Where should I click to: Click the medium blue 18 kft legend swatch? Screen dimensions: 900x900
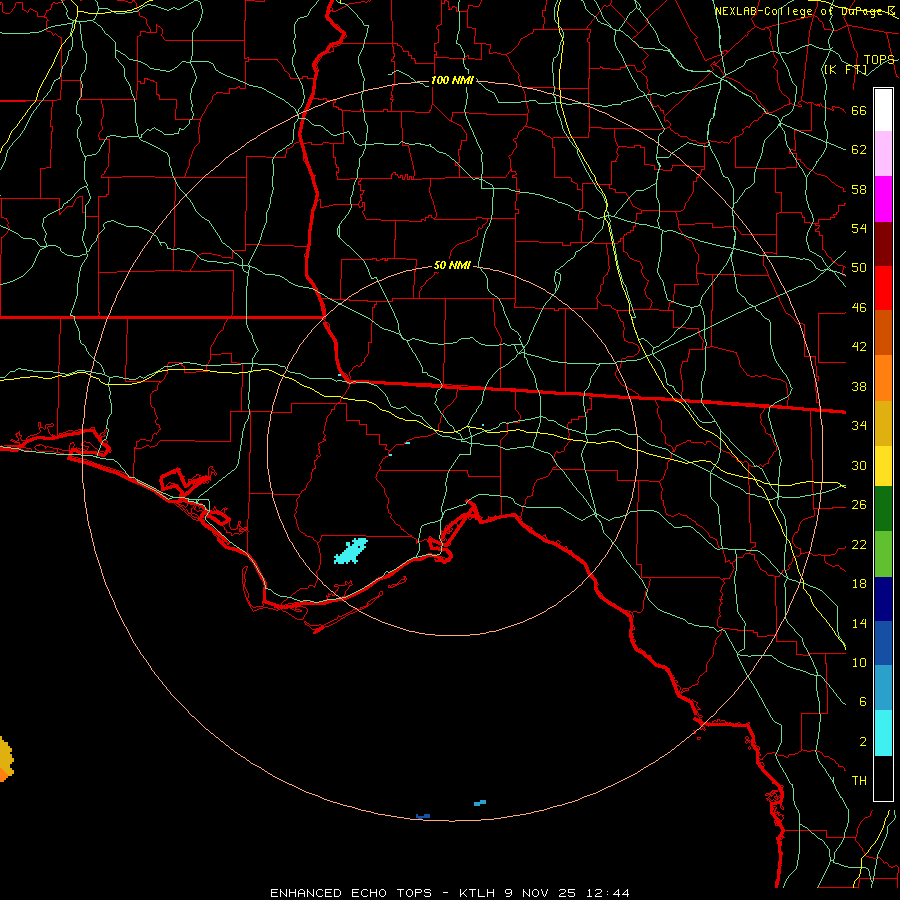883,643
